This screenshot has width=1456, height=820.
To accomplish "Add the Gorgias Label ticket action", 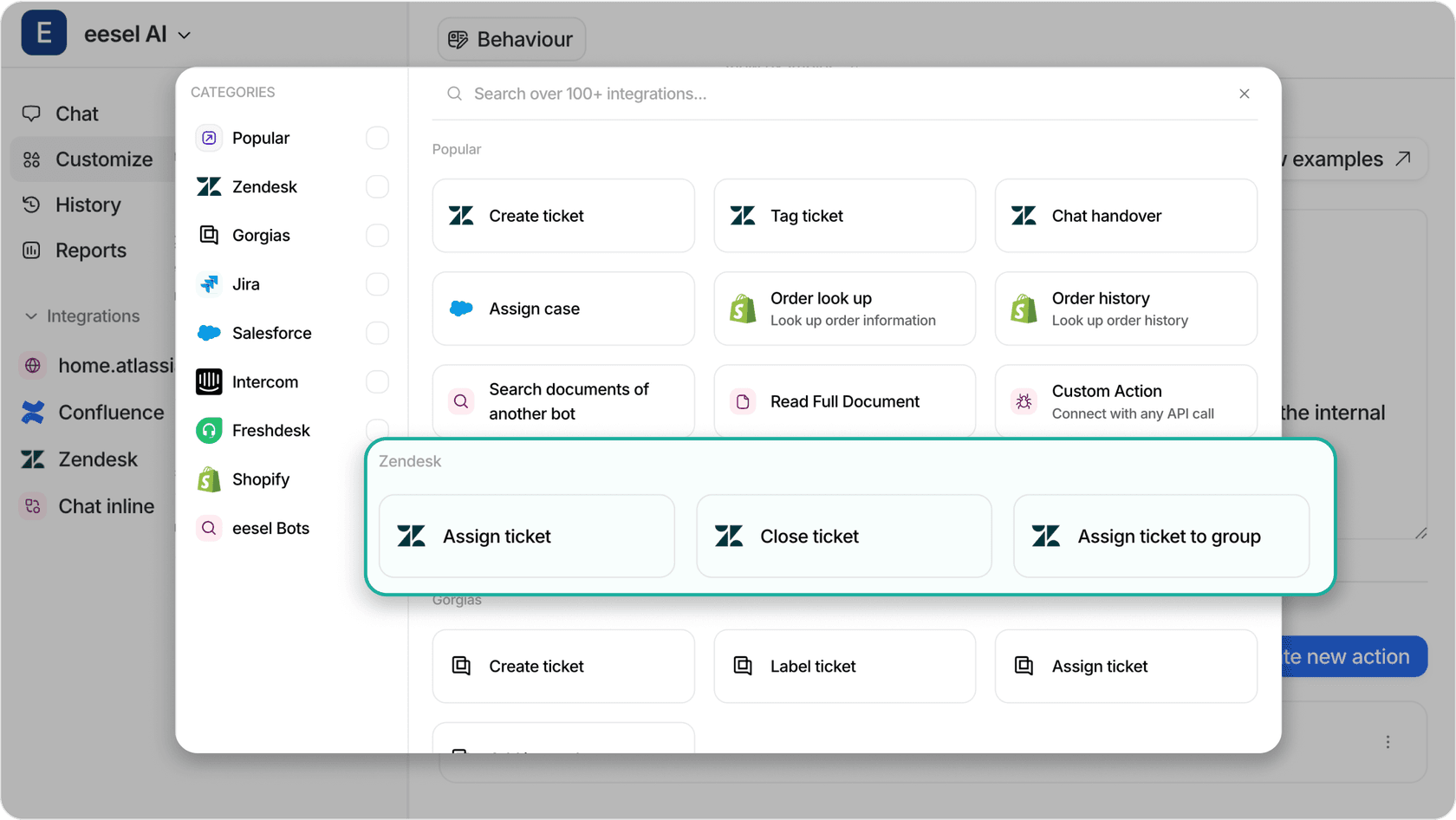I will tap(845, 666).
